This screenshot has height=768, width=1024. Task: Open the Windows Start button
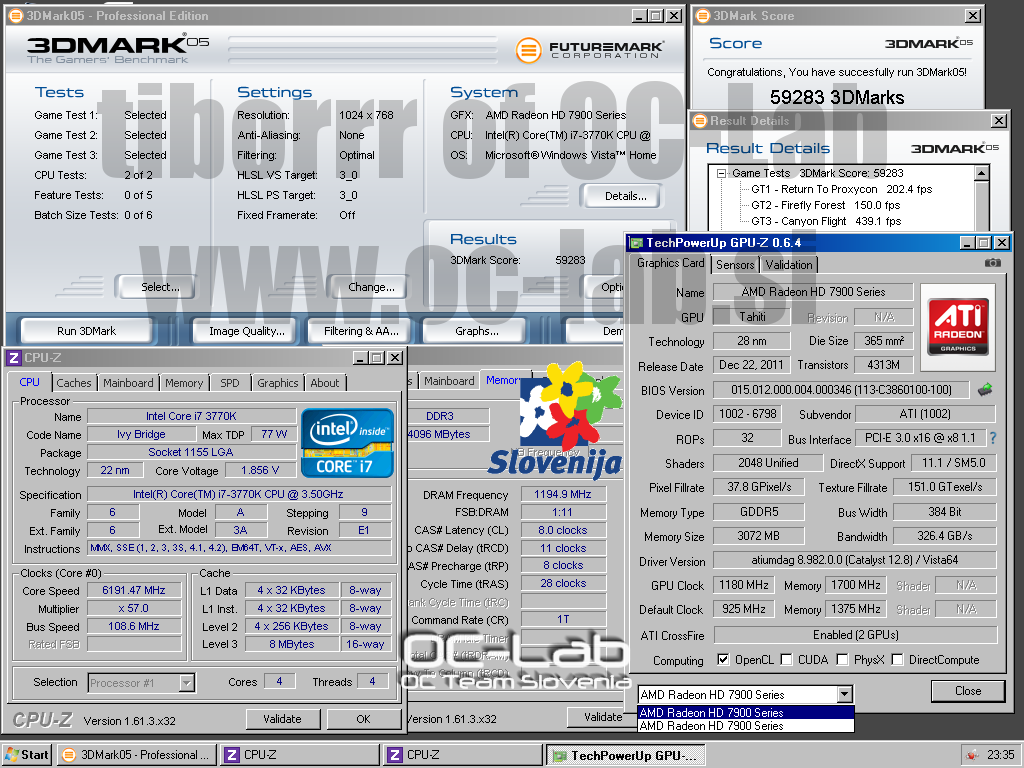click(27, 755)
